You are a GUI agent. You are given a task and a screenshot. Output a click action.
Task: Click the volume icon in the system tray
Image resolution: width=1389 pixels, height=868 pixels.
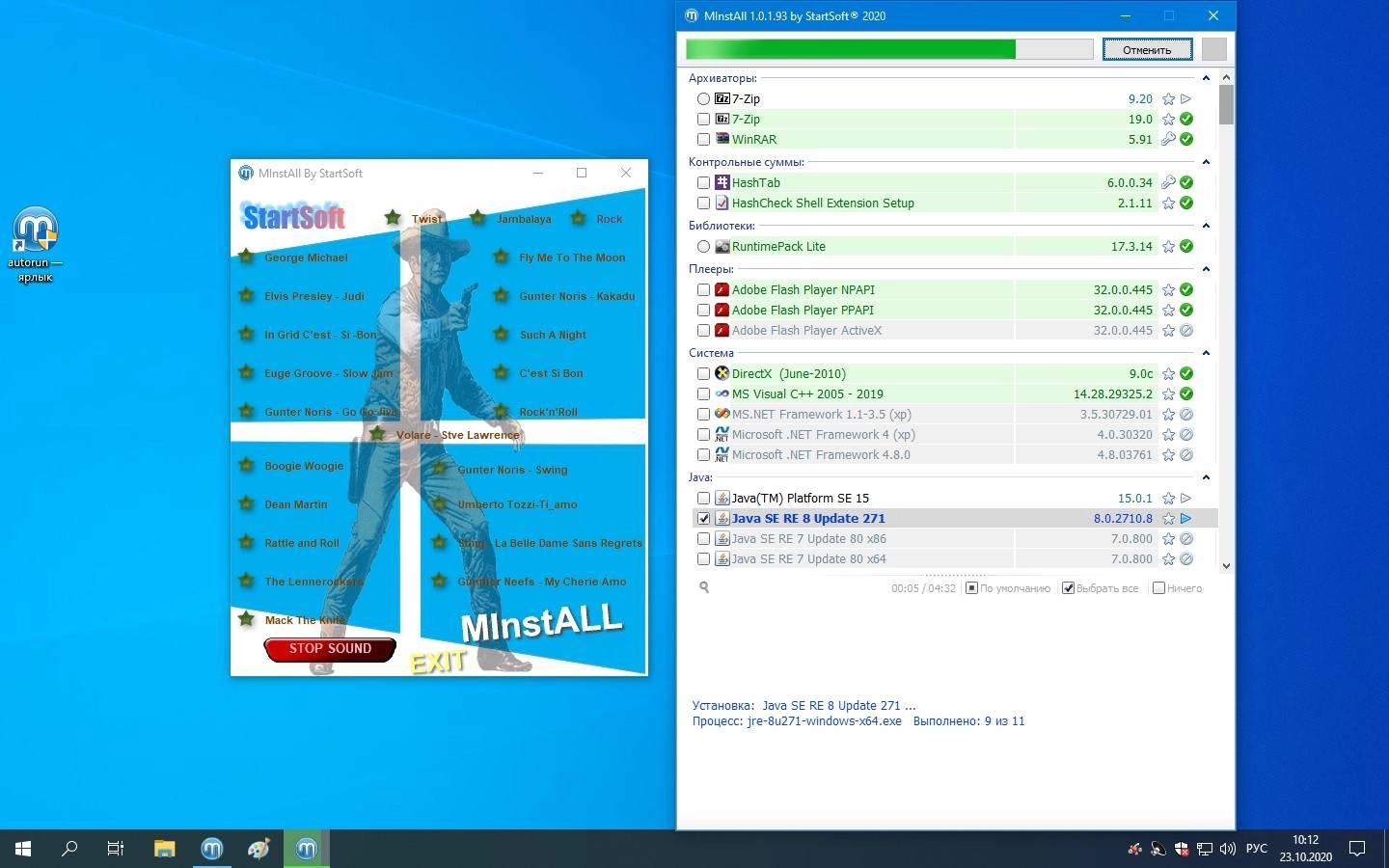pyautogui.click(x=1228, y=849)
